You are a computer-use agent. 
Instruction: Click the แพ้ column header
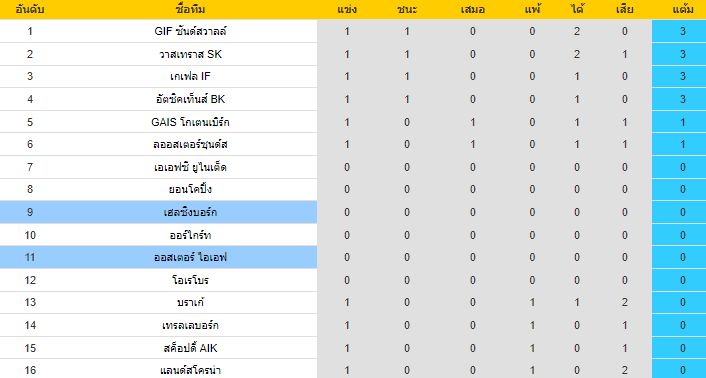click(x=532, y=9)
